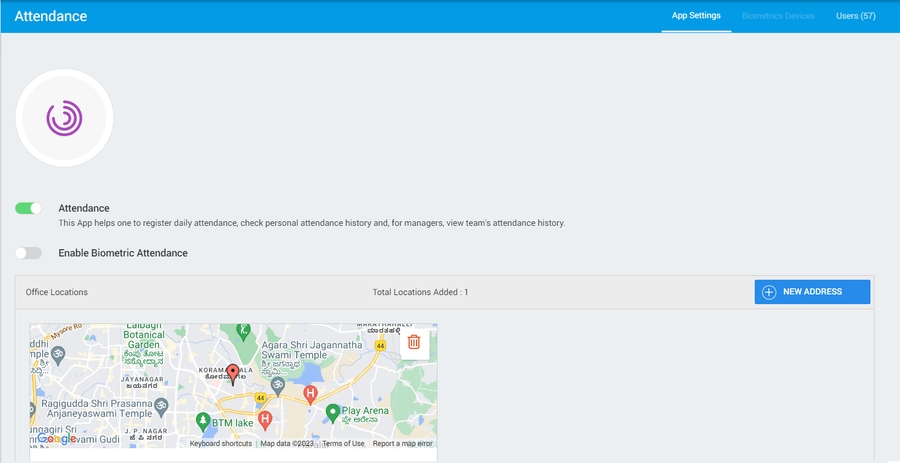The width and height of the screenshot is (900, 463).
Task: Select the Play Arena map marker
Action: pos(333,412)
